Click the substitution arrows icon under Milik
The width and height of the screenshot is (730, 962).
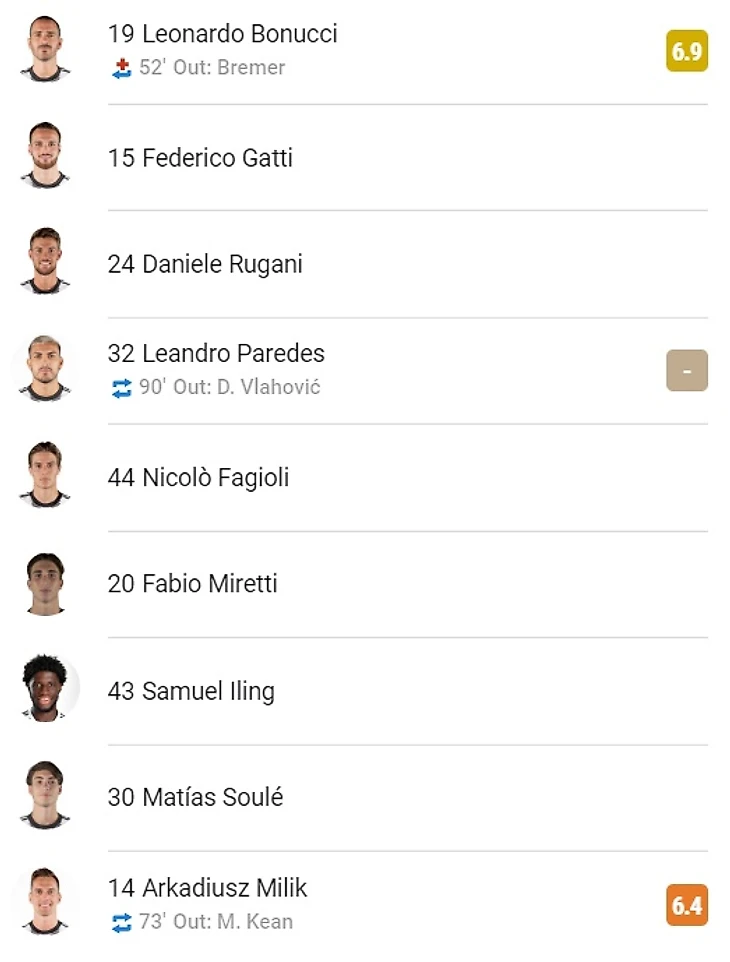(121, 923)
